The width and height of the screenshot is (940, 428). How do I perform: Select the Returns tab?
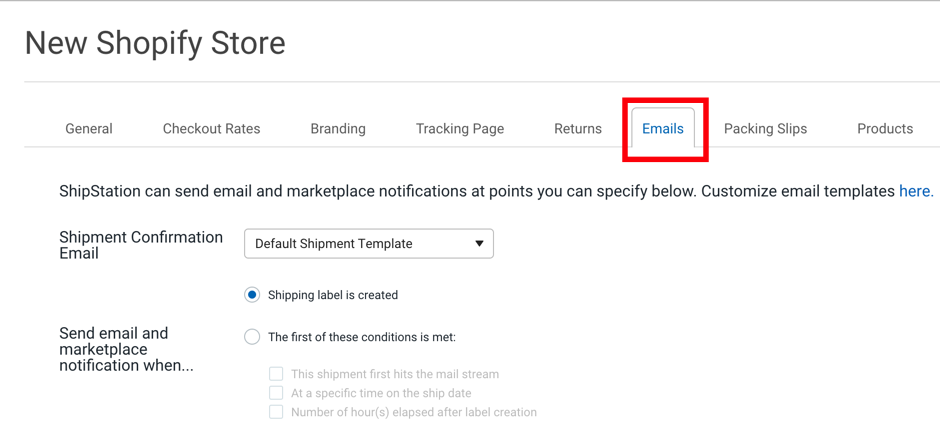click(578, 129)
